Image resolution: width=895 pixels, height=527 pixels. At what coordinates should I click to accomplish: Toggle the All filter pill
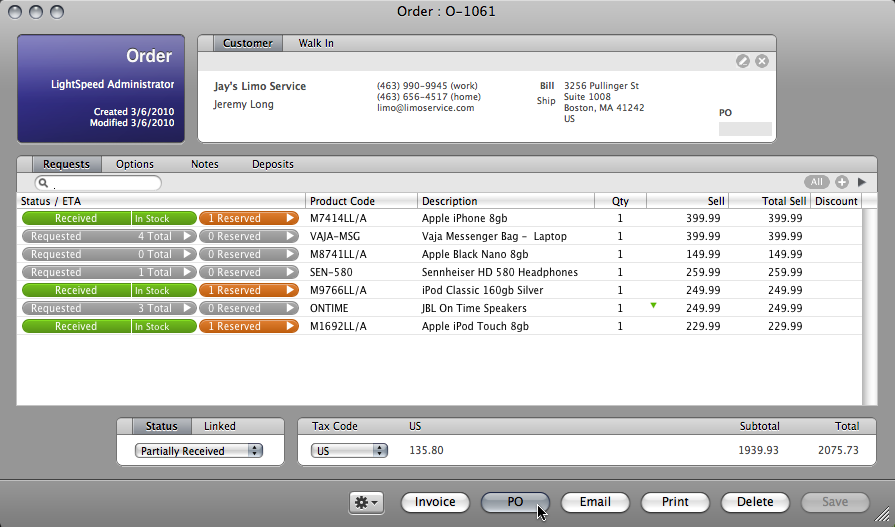coord(817,182)
